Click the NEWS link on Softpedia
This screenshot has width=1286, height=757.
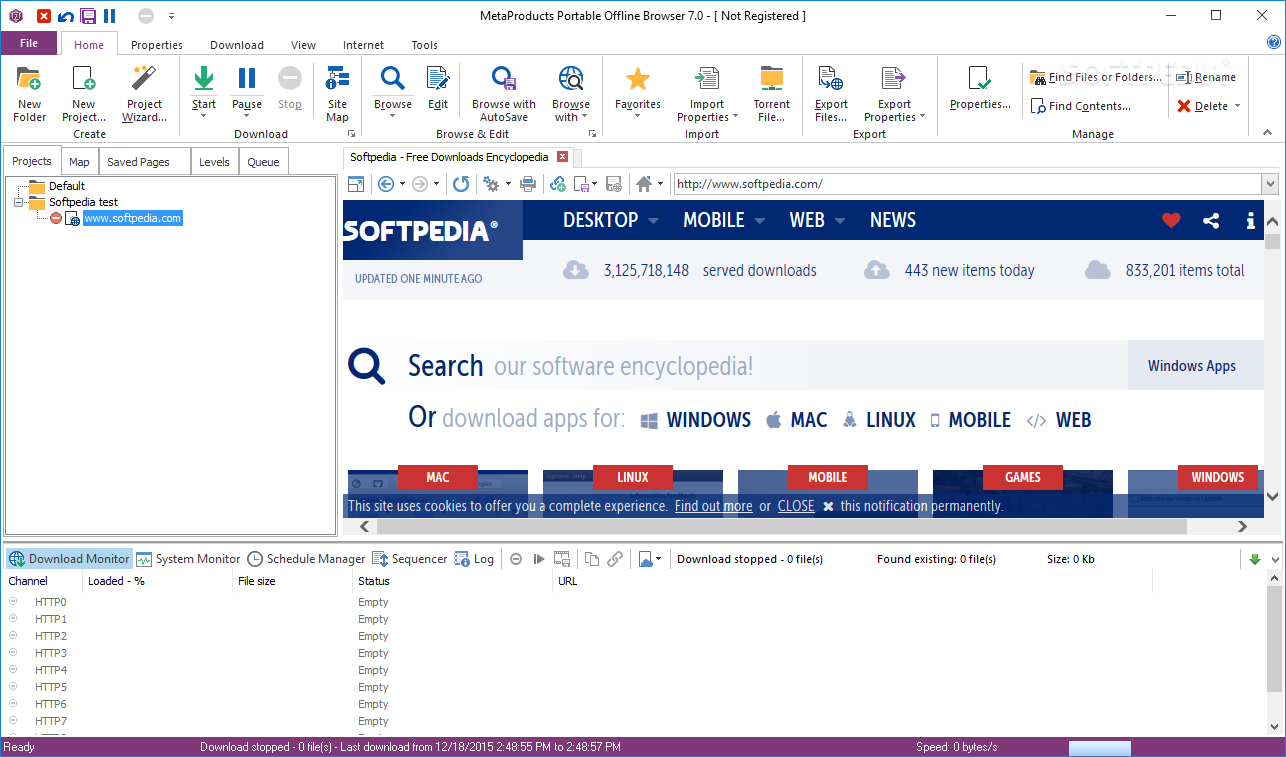point(893,220)
